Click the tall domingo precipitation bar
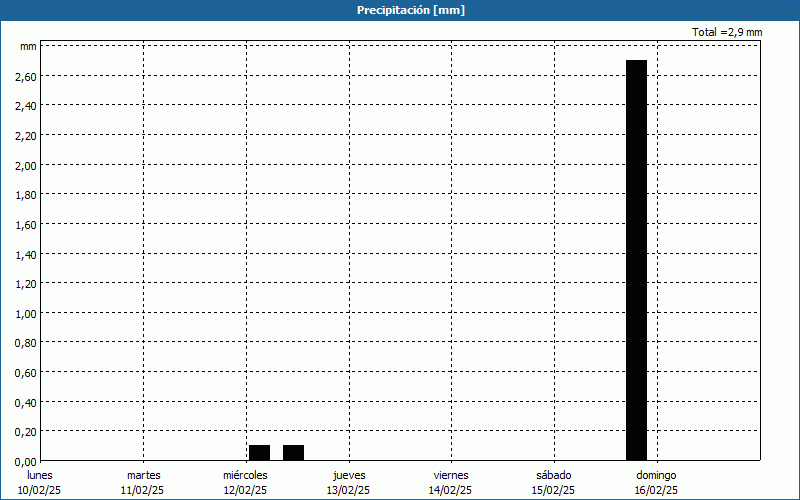The width and height of the screenshot is (800, 500). coord(636,260)
